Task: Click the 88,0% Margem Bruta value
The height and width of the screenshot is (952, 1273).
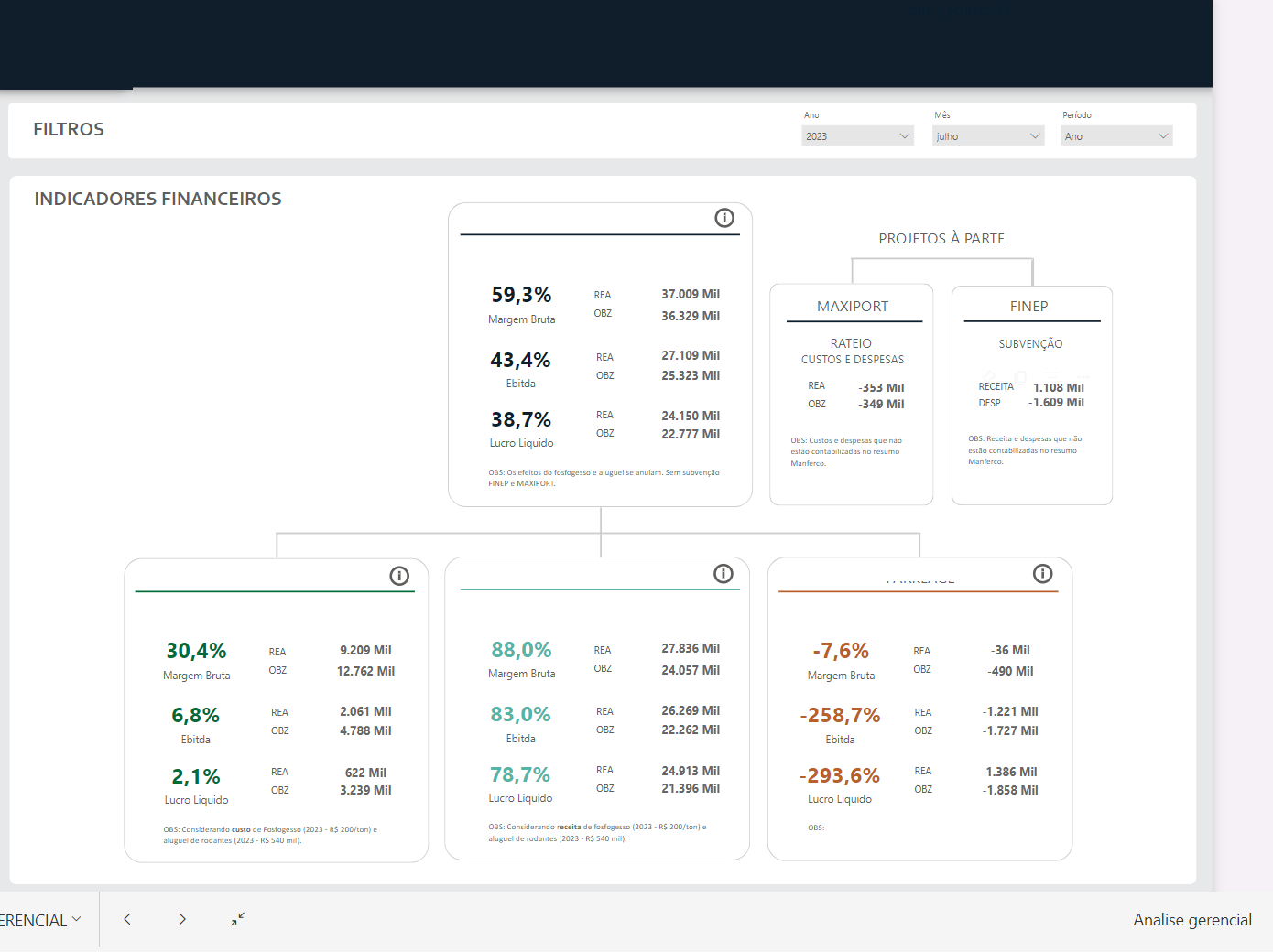Action: click(521, 650)
